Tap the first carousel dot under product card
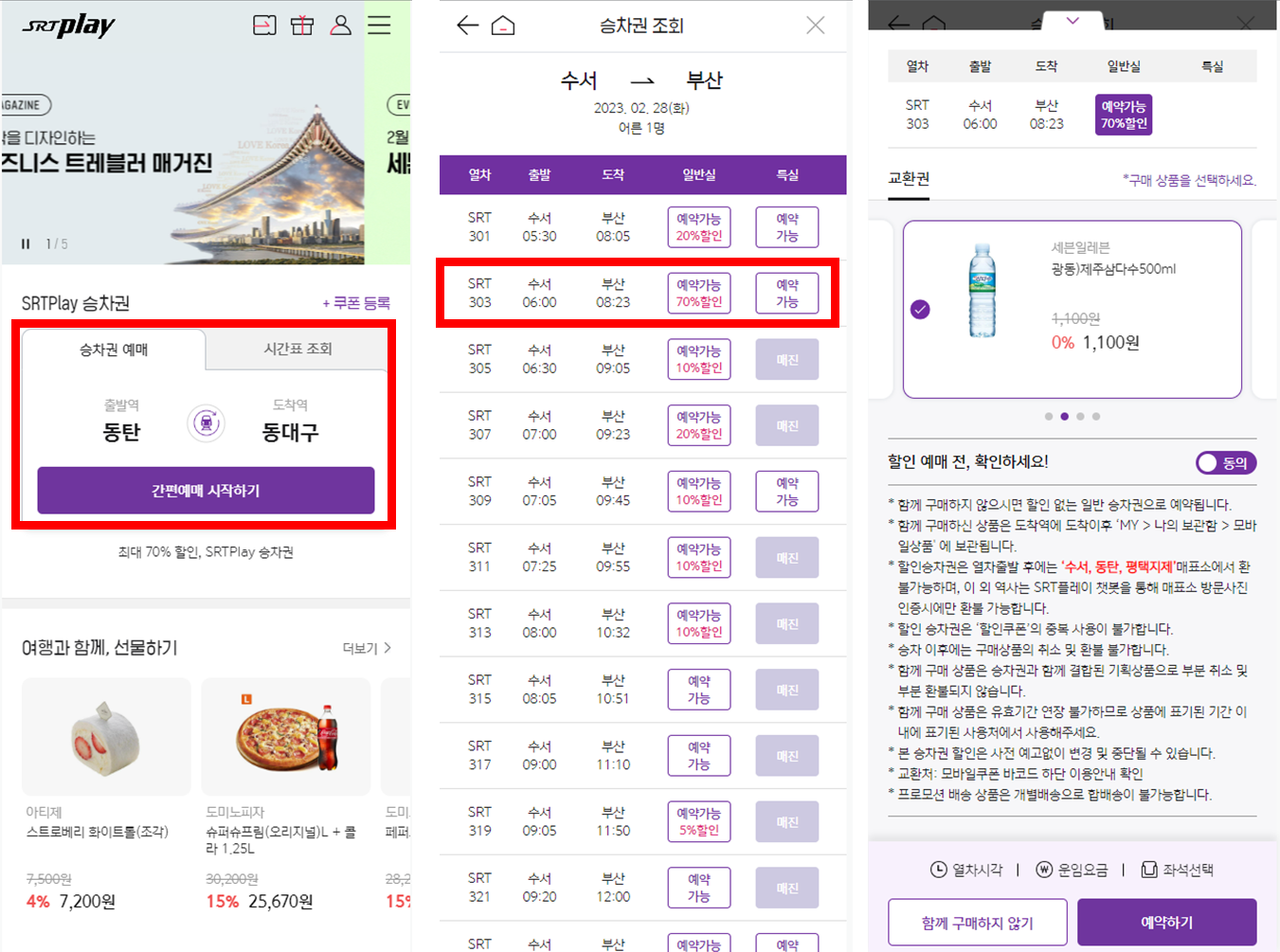 click(x=1049, y=417)
